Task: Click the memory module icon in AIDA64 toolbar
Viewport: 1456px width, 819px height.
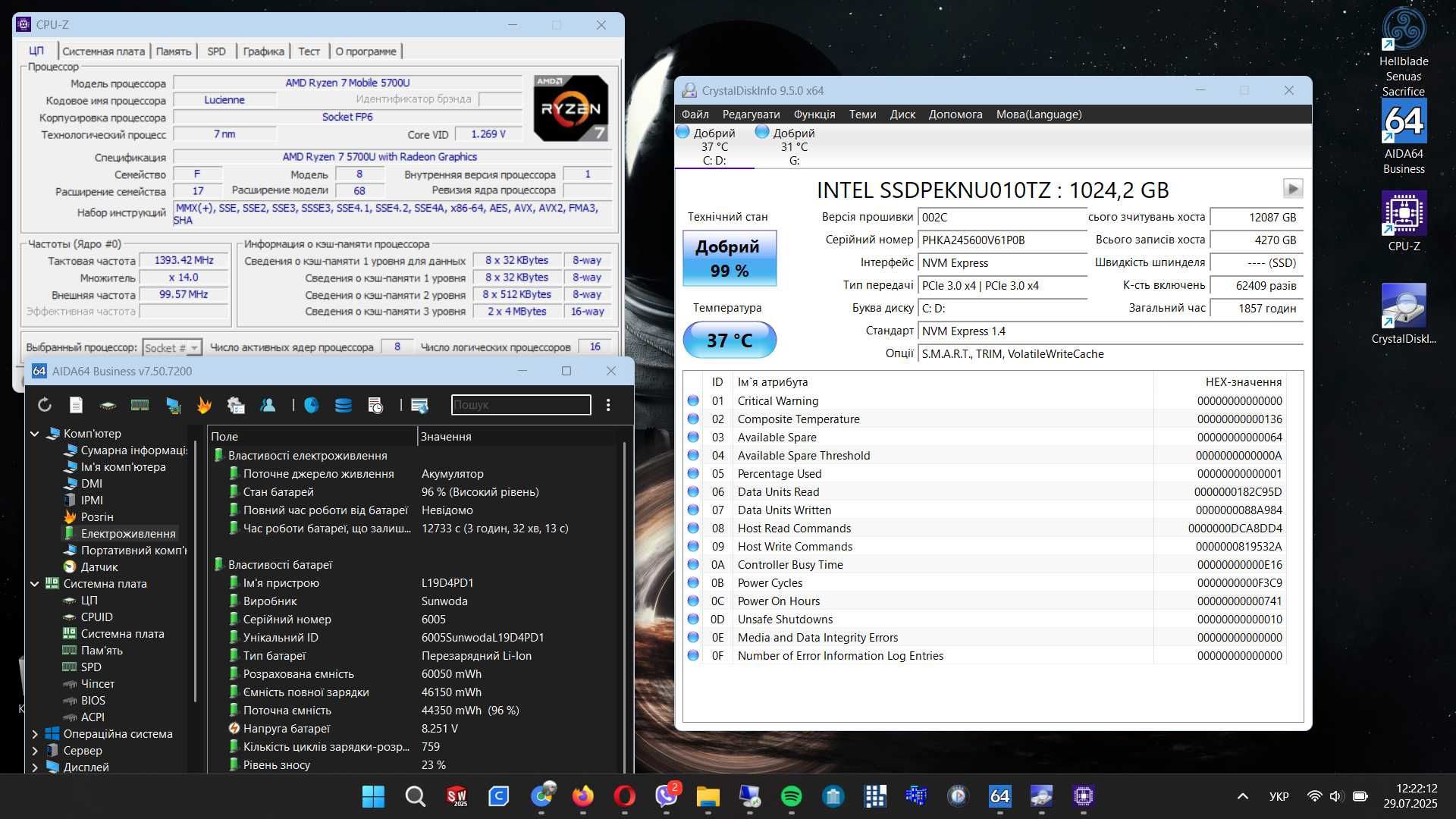Action: click(140, 405)
